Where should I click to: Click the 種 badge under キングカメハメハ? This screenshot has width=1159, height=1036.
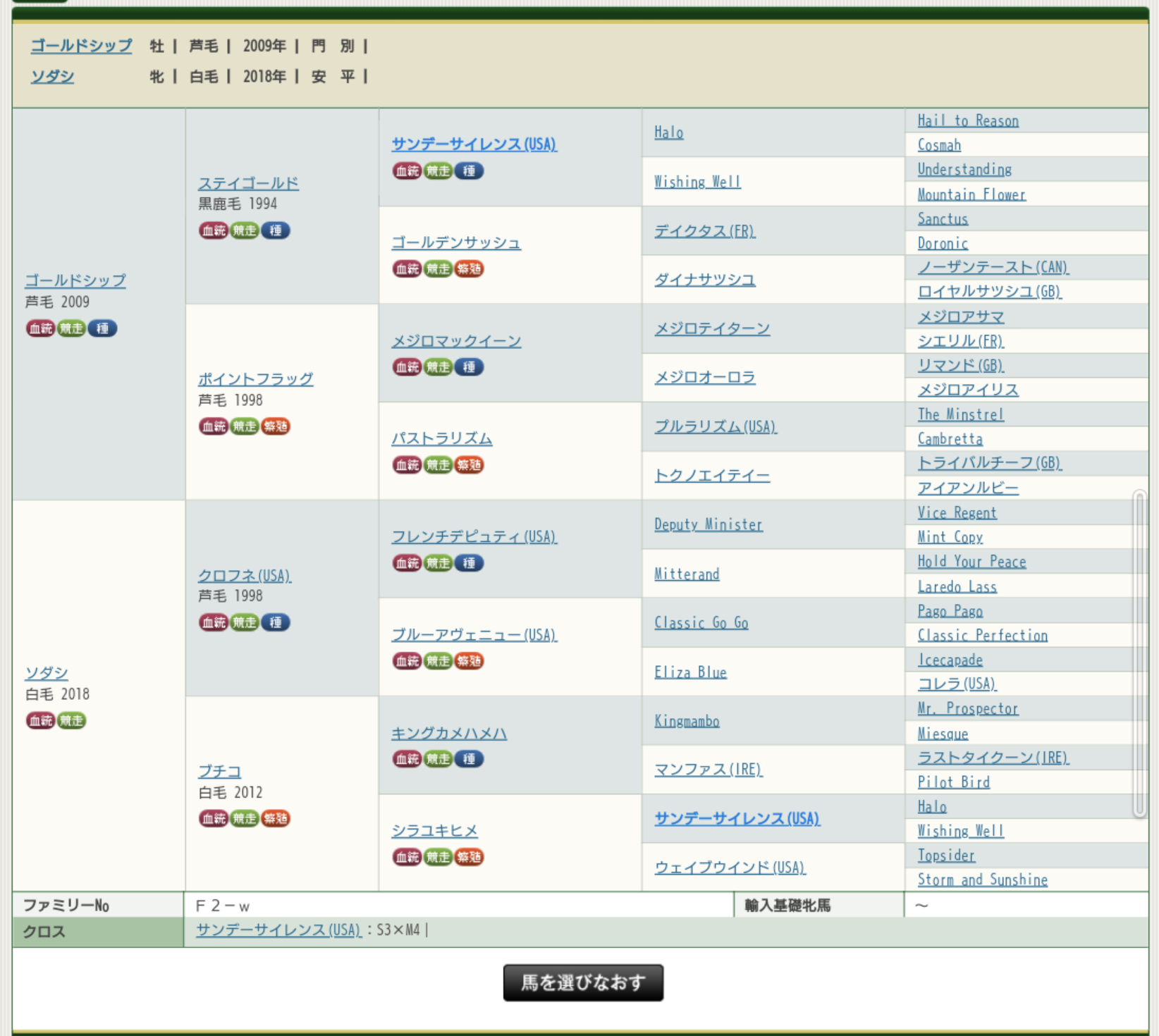pyautogui.click(x=469, y=759)
